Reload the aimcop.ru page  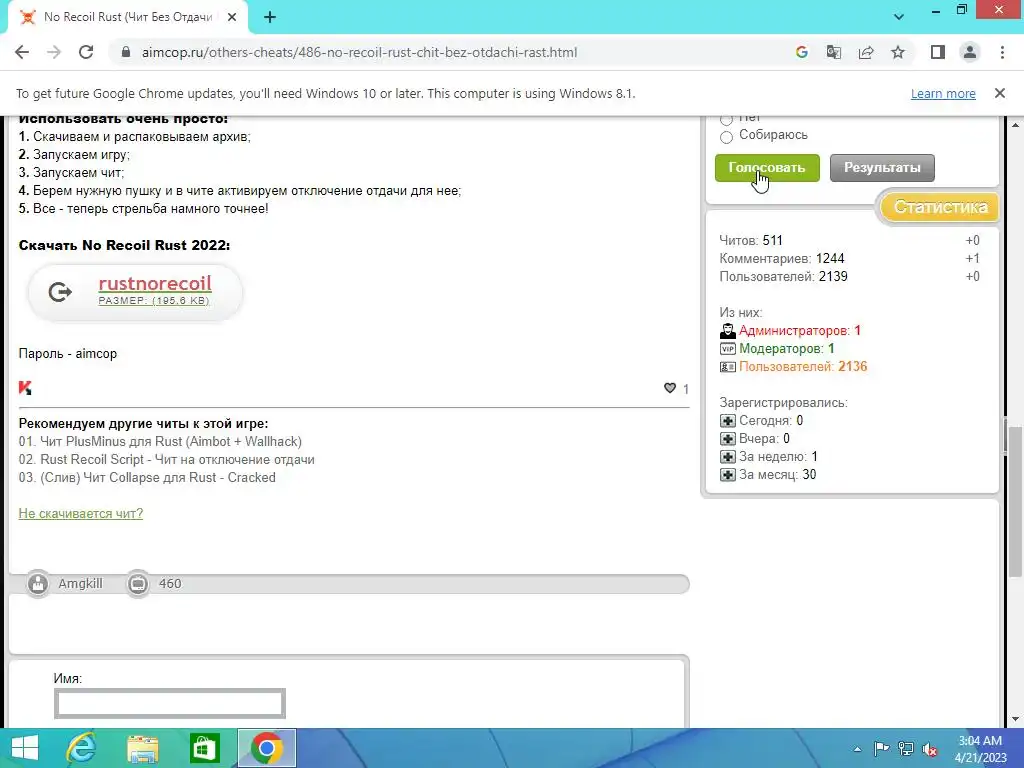tap(86, 52)
